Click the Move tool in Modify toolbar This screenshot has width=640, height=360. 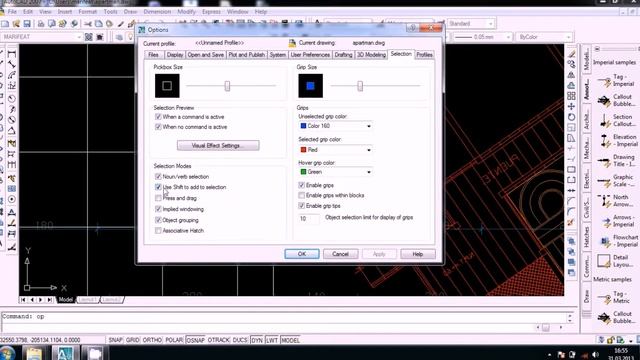coord(571,107)
